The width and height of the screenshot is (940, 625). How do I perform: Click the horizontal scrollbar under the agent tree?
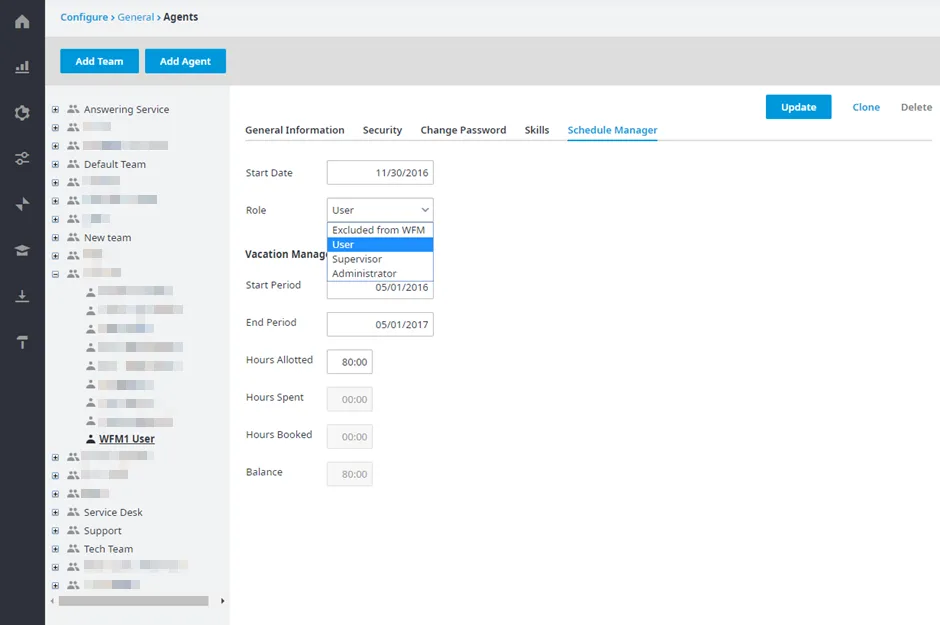tap(134, 601)
